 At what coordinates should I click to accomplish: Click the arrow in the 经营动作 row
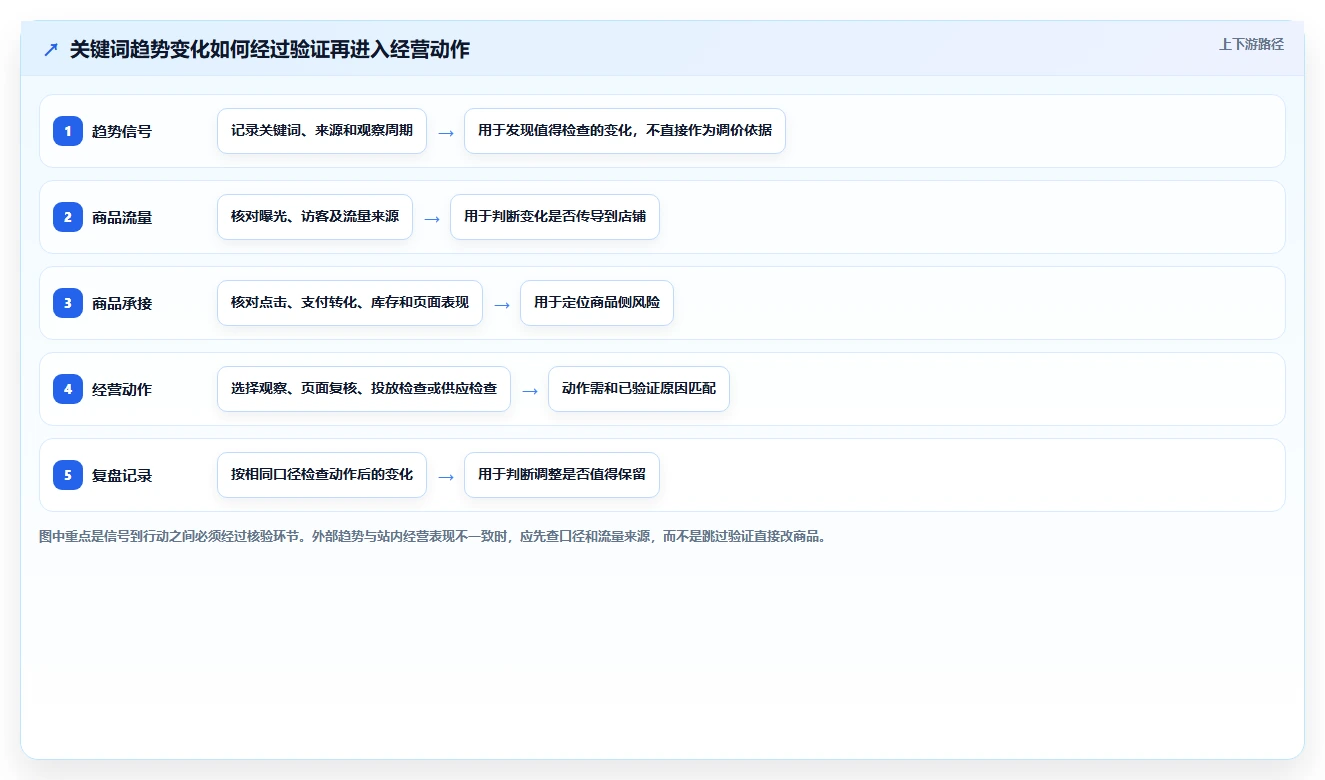[x=530, y=390]
